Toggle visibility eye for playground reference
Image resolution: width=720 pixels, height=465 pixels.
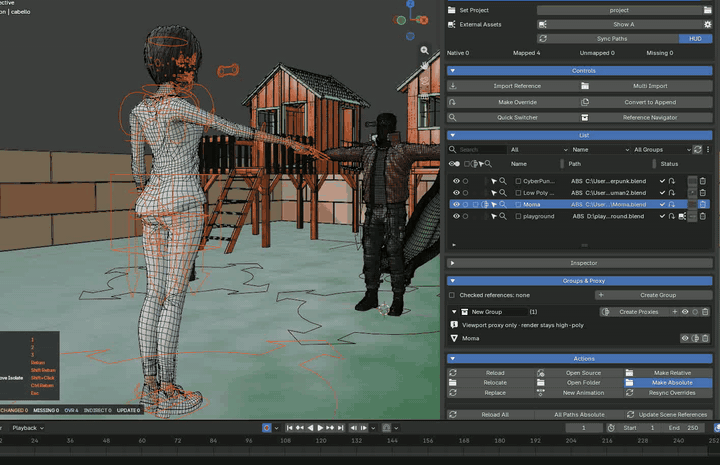tap(456, 216)
